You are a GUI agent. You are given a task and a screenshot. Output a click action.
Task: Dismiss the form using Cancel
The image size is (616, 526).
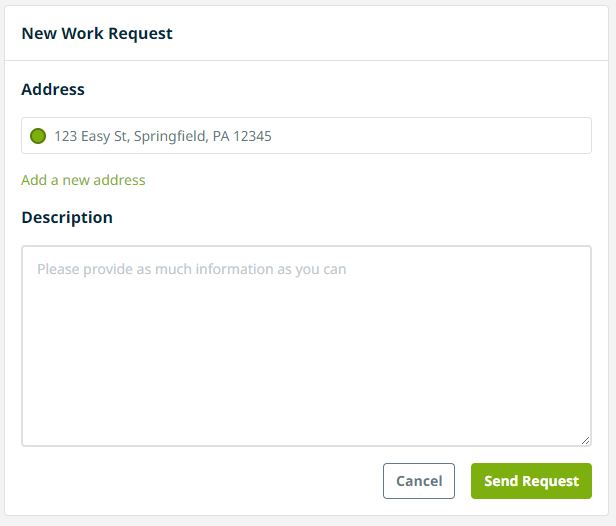tap(419, 481)
